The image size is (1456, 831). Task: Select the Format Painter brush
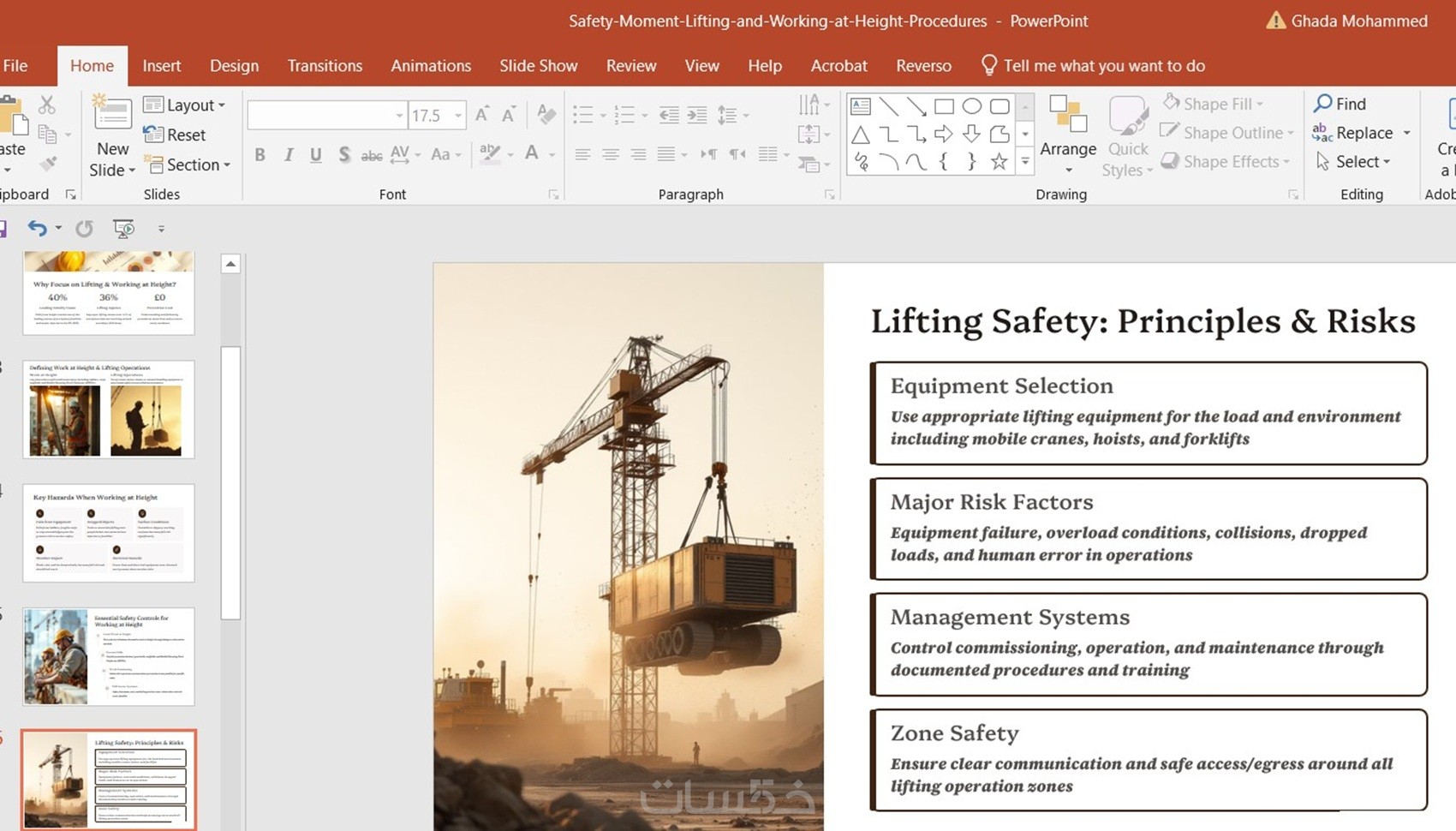pyautogui.click(x=48, y=162)
